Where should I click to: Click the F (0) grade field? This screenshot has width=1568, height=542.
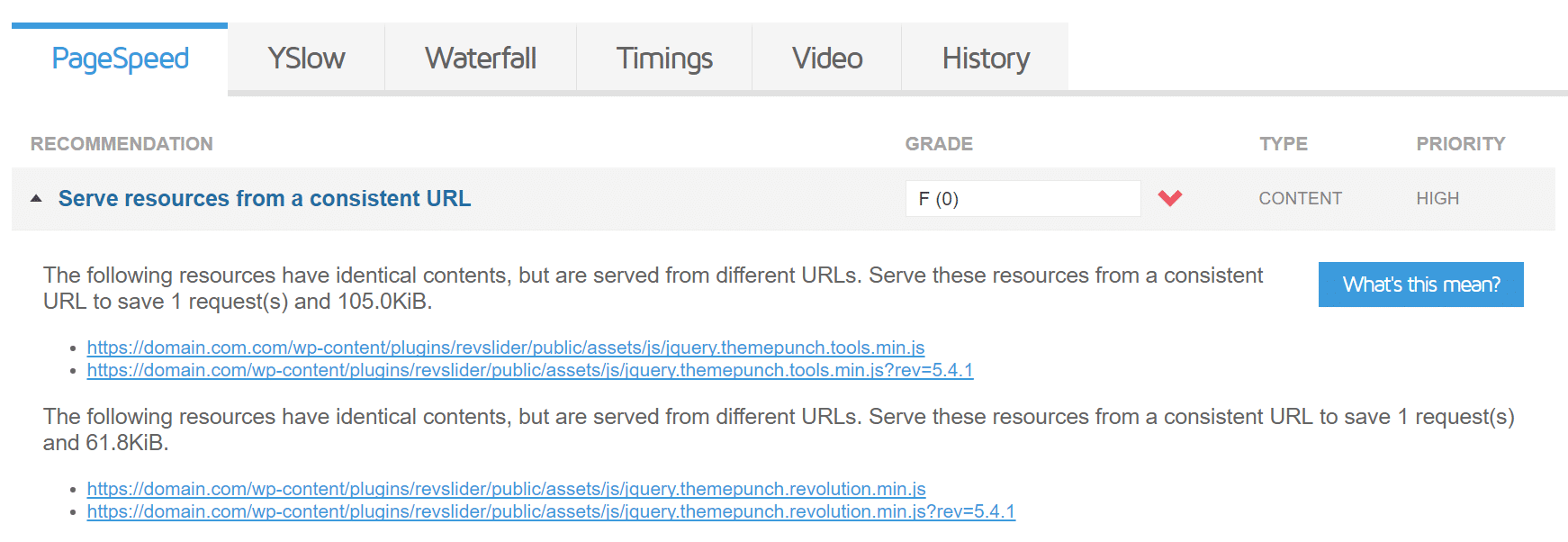click(x=1023, y=198)
